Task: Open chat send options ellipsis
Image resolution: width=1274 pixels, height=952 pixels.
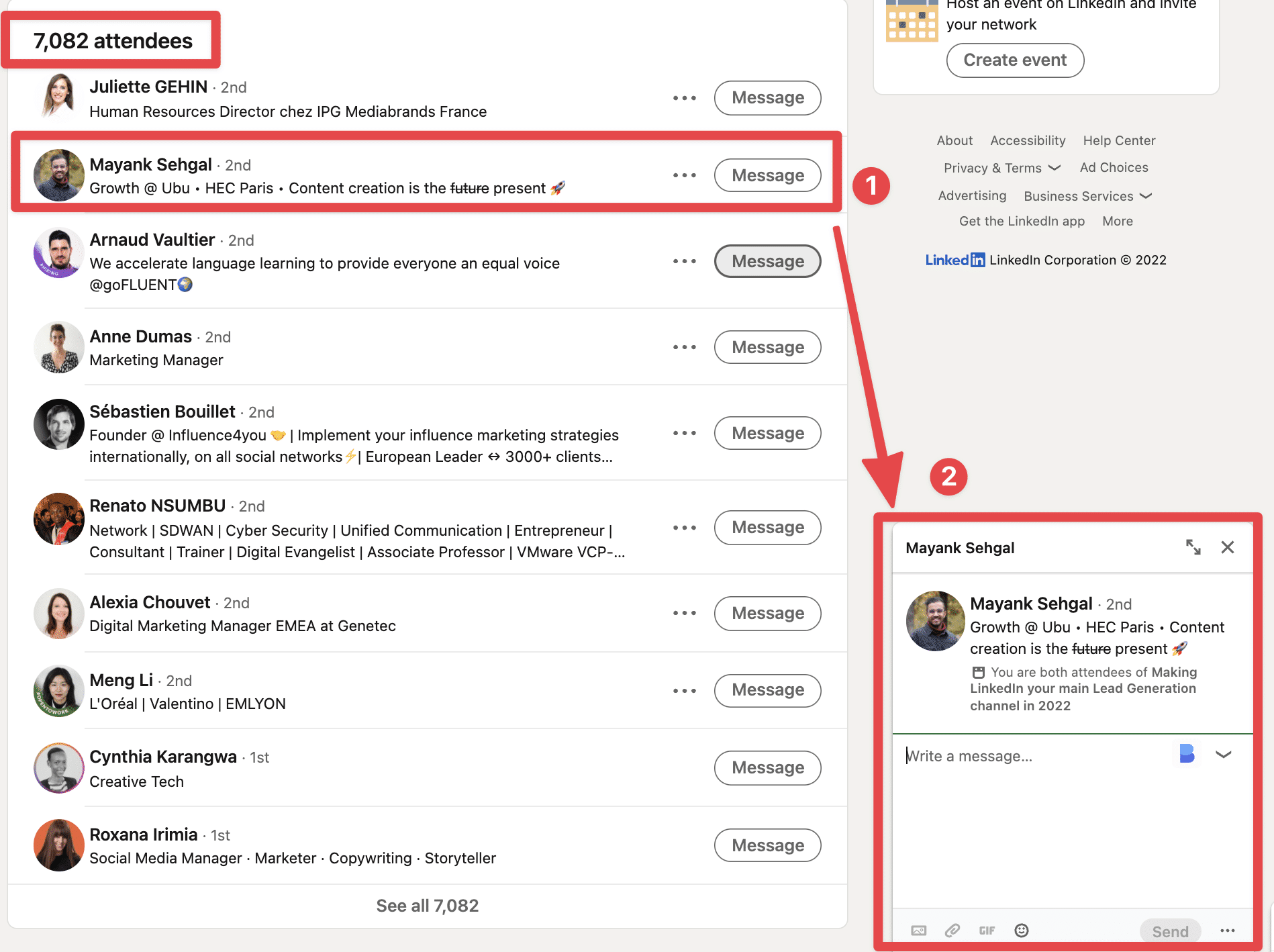Action: (1228, 931)
